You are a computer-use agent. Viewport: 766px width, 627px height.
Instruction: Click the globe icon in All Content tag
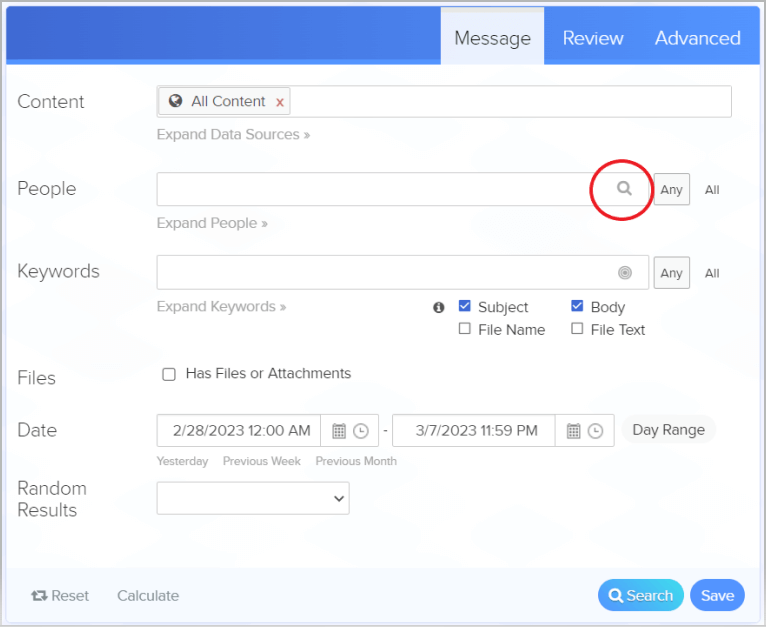point(175,101)
